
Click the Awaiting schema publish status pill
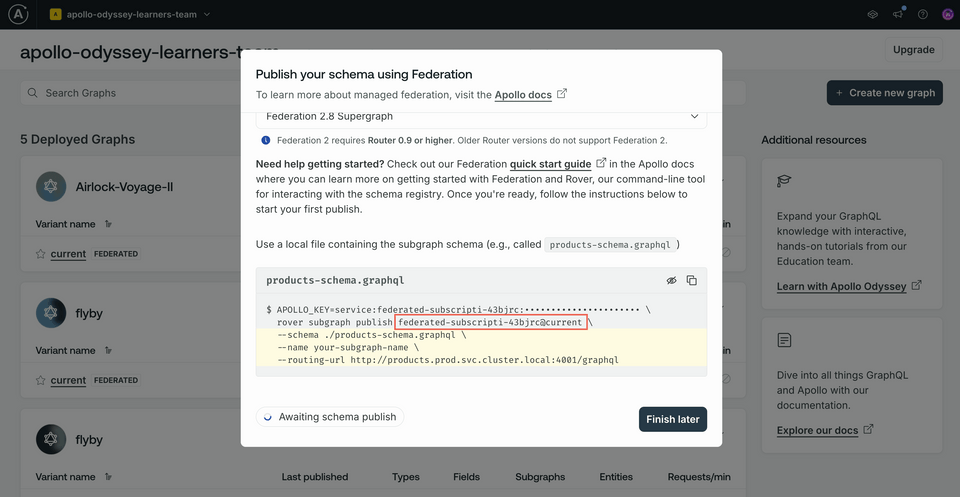pyautogui.click(x=330, y=417)
